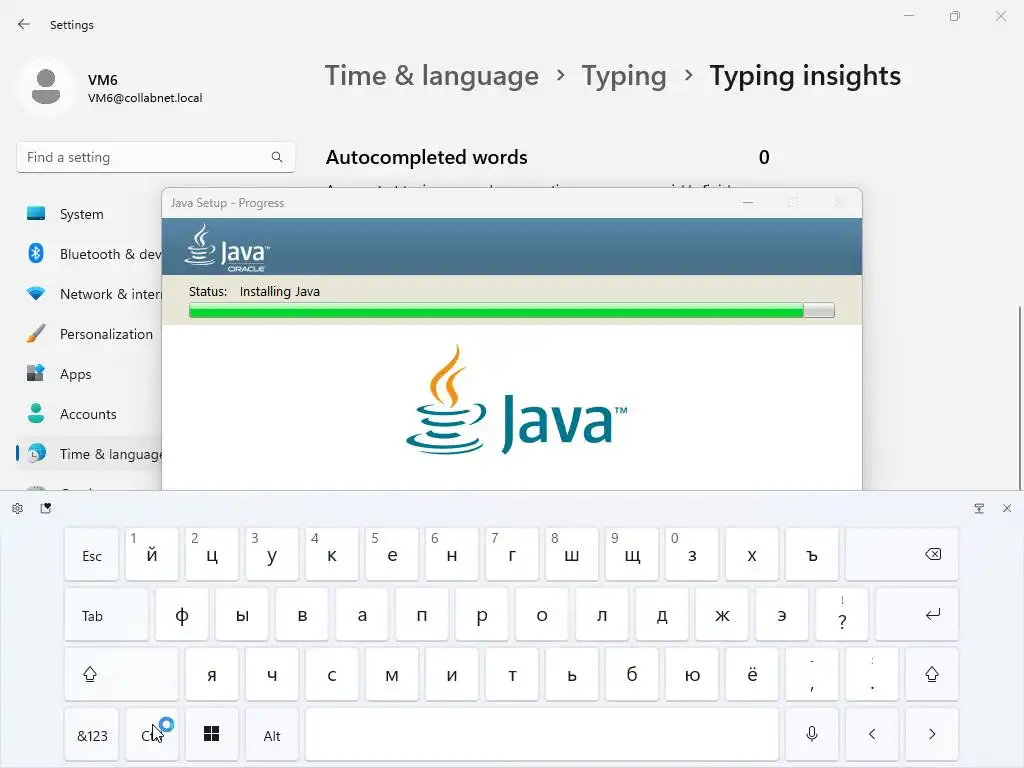
Task: Tap the п key
Action: tap(422, 615)
